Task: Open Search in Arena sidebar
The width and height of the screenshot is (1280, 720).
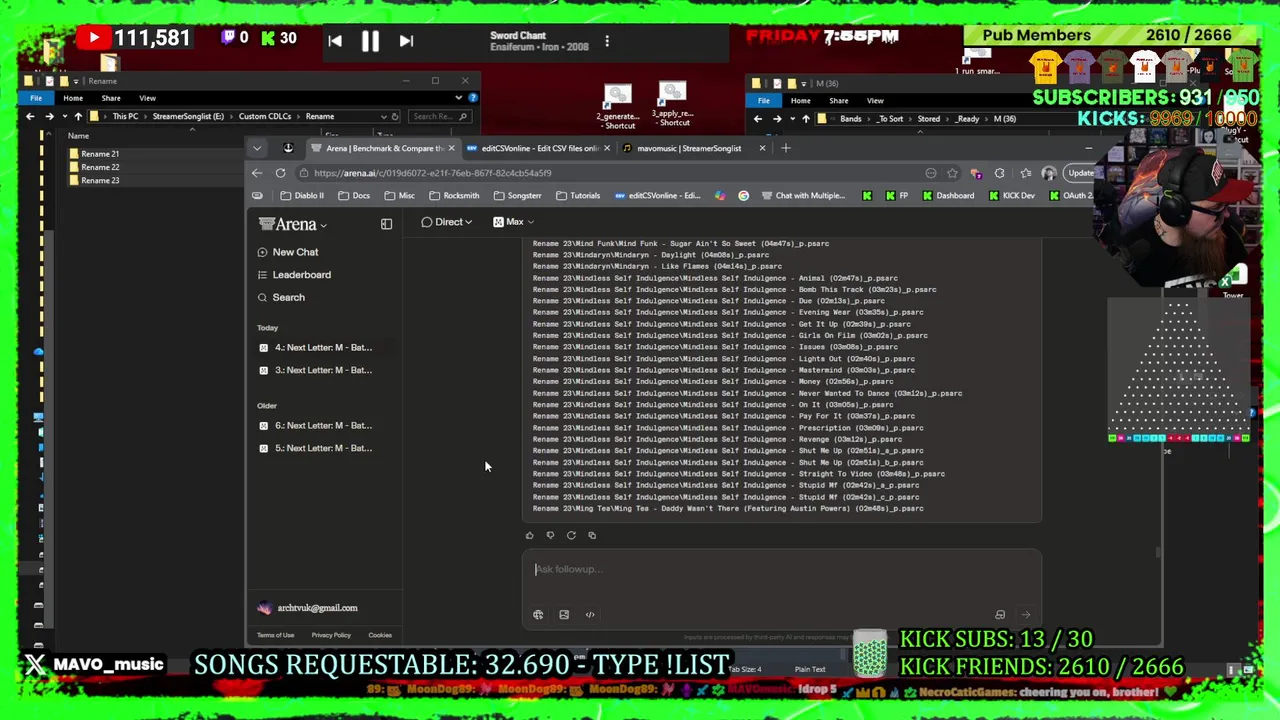Action: 281,297
